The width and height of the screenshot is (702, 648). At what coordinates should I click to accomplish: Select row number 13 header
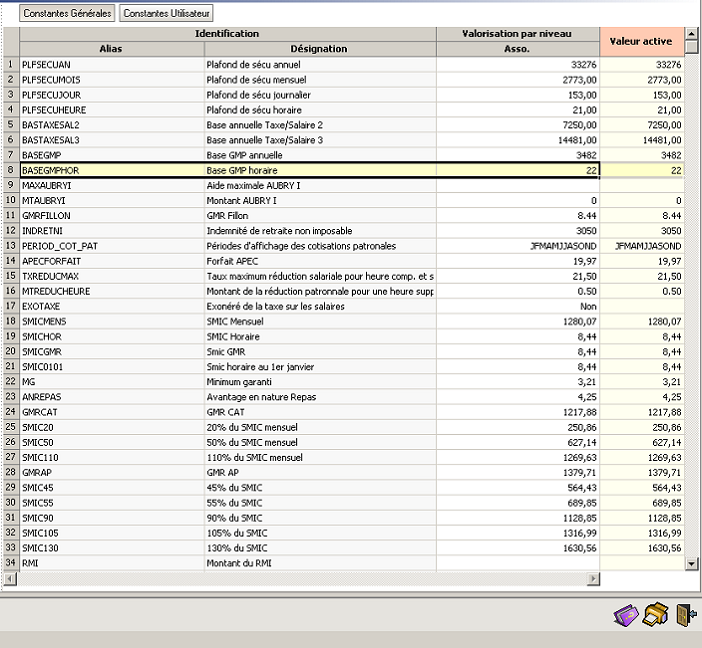point(10,246)
